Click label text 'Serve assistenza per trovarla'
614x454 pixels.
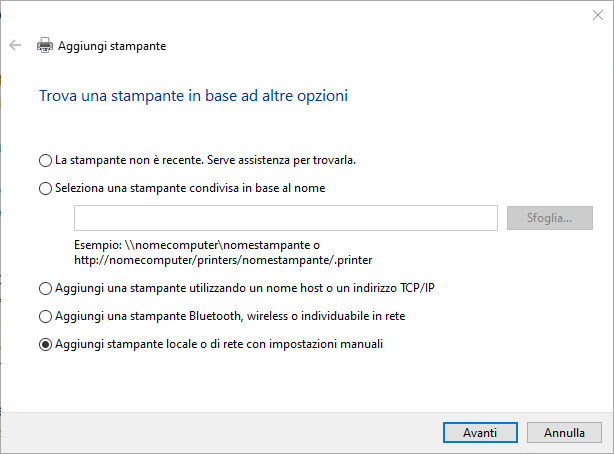point(289,160)
